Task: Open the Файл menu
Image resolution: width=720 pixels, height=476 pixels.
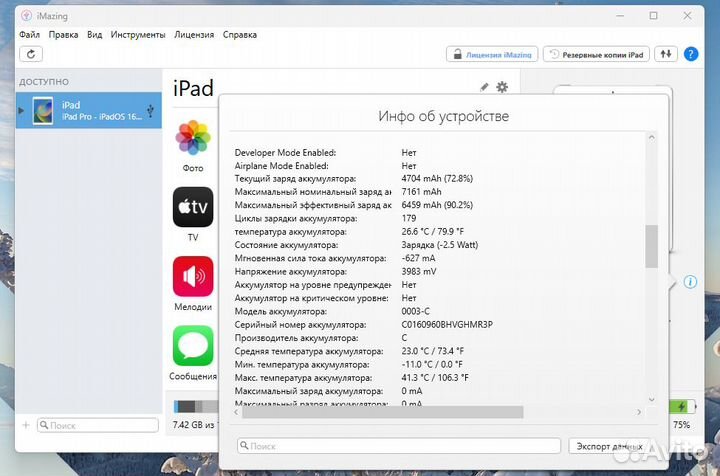Action: tap(29, 35)
